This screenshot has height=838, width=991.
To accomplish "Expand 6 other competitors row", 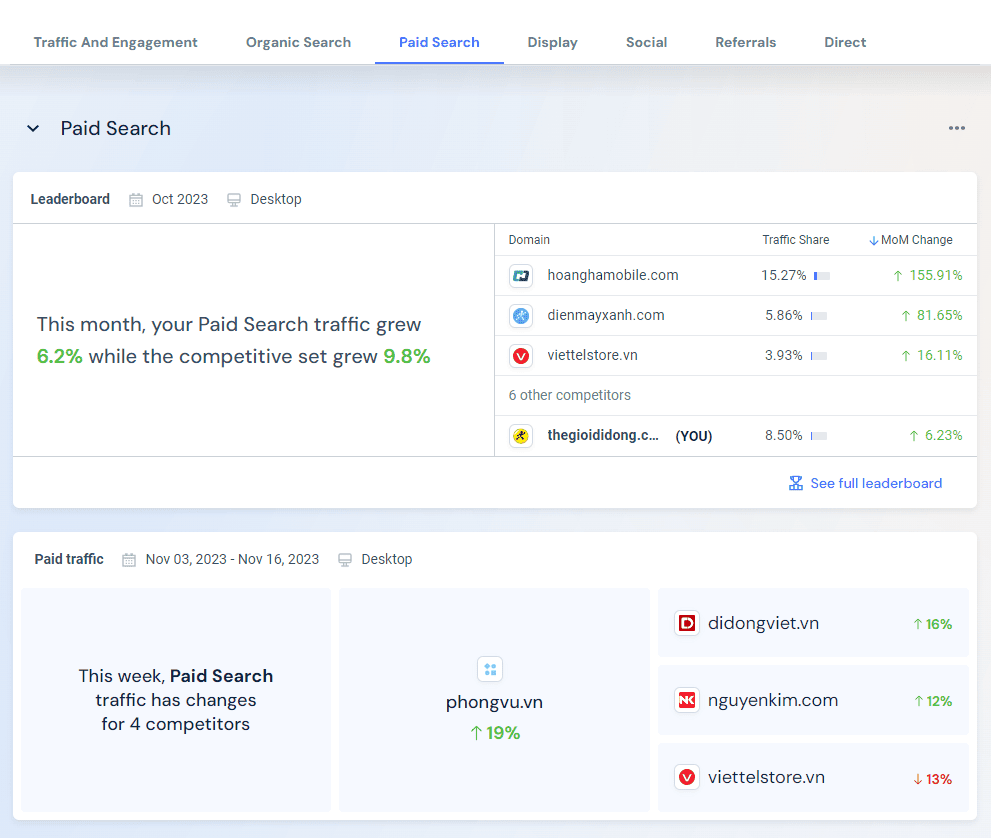I will click(736, 396).
